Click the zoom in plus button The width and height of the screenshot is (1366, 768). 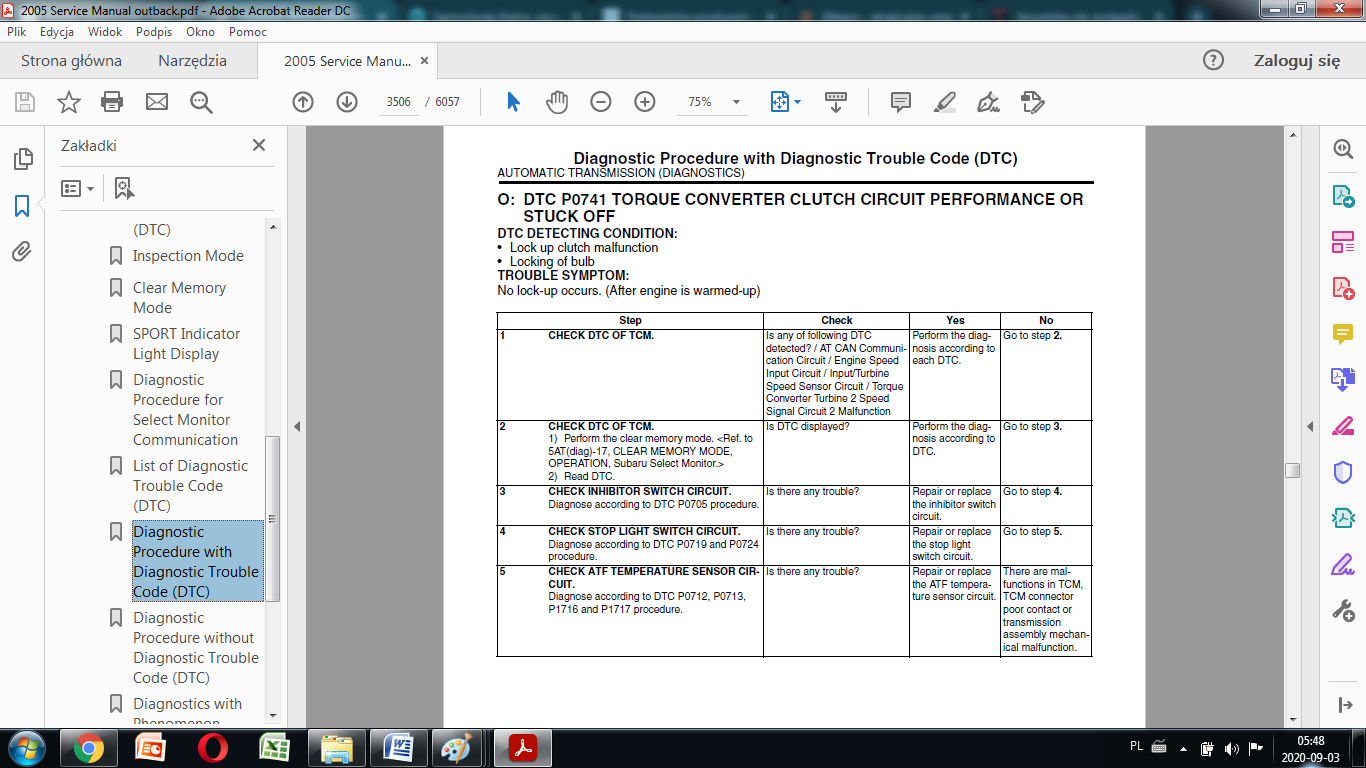(645, 102)
